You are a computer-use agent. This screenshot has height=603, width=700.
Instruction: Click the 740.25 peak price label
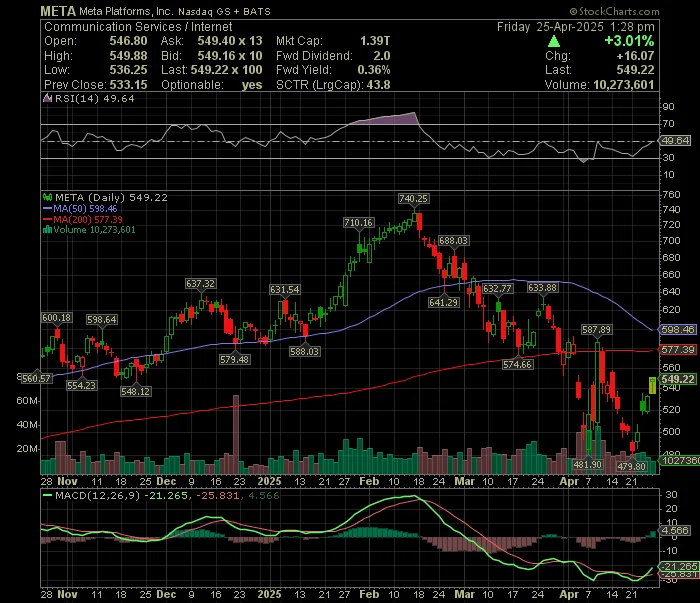click(x=413, y=199)
